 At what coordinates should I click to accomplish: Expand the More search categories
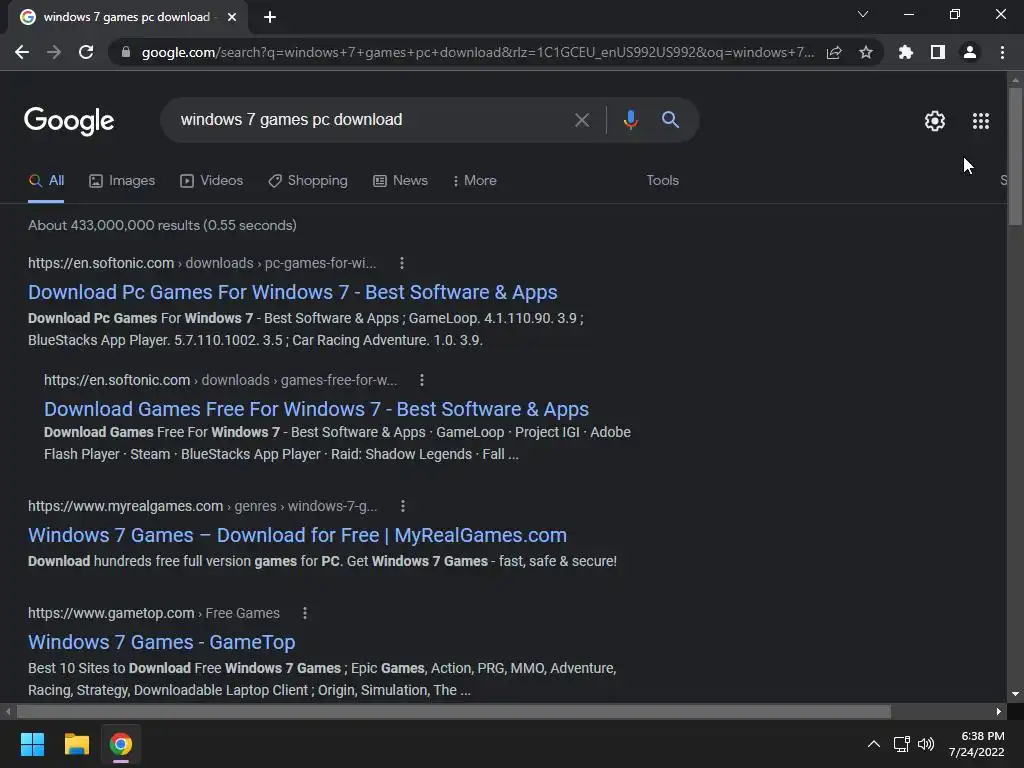475,181
